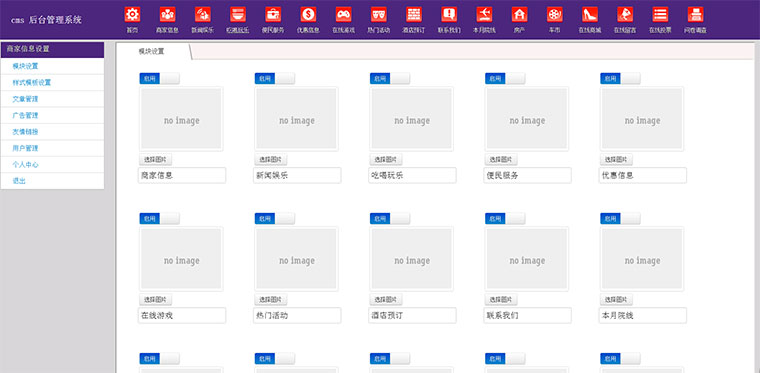Viewport: 760px width, 373px height.
Task: Open the 吃喝玩乐 icon in top bar
Action: point(238,15)
